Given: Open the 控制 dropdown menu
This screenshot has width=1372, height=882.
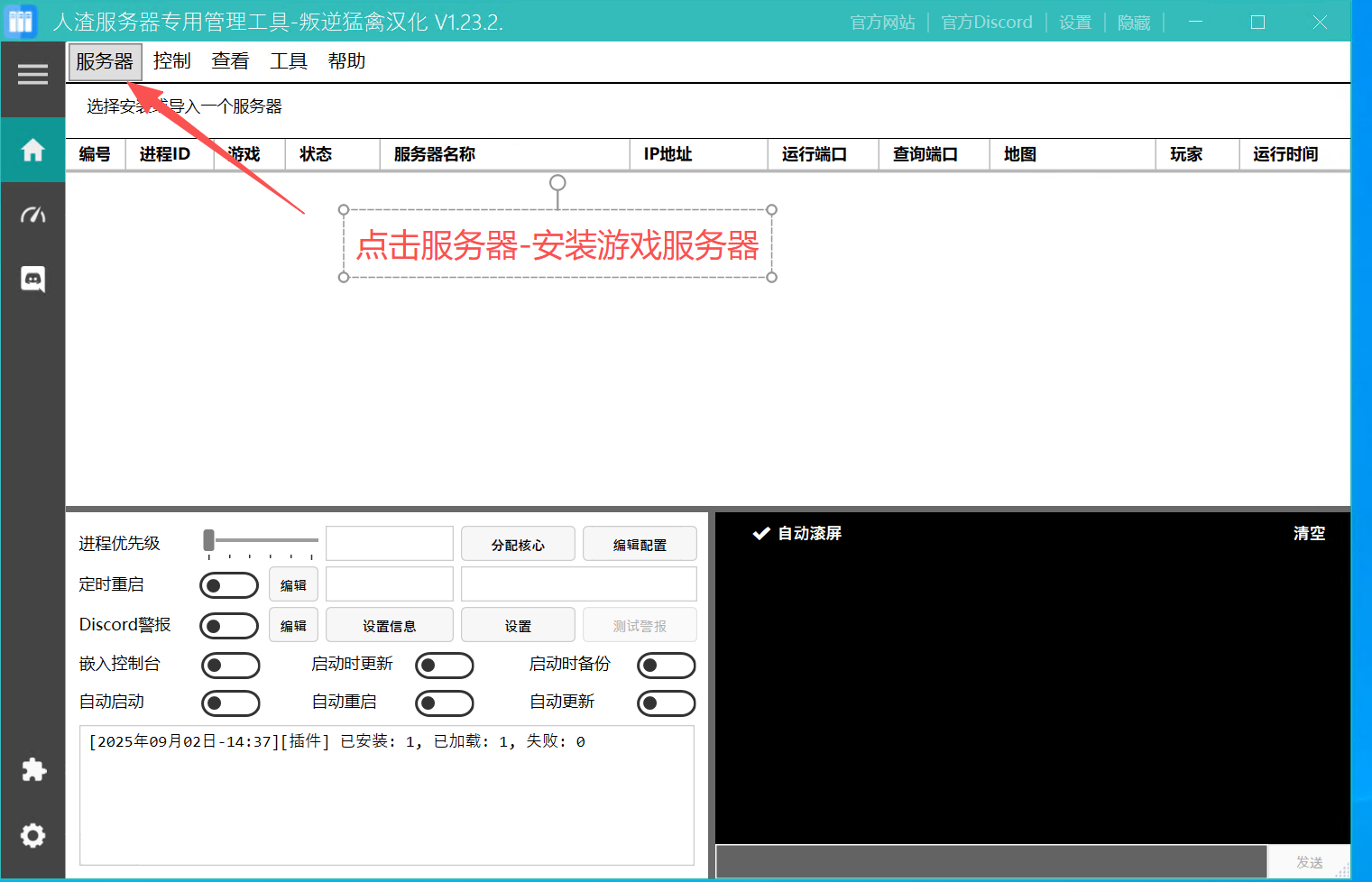Looking at the screenshot, I should (x=171, y=60).
